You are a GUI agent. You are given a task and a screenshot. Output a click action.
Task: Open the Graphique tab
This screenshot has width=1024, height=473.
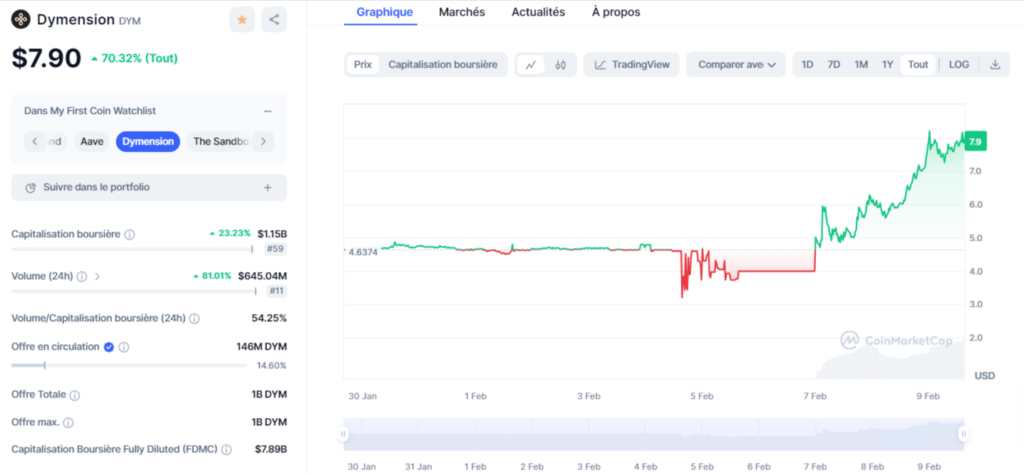tap(385, 12)
